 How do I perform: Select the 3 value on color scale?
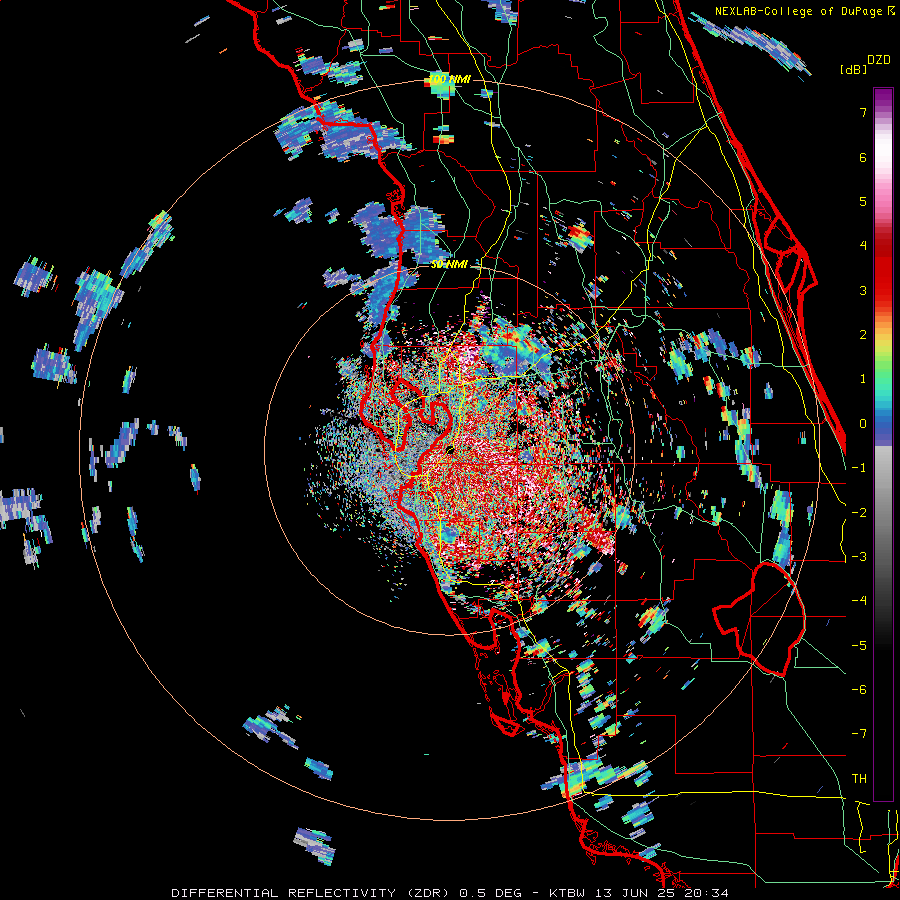863,290
